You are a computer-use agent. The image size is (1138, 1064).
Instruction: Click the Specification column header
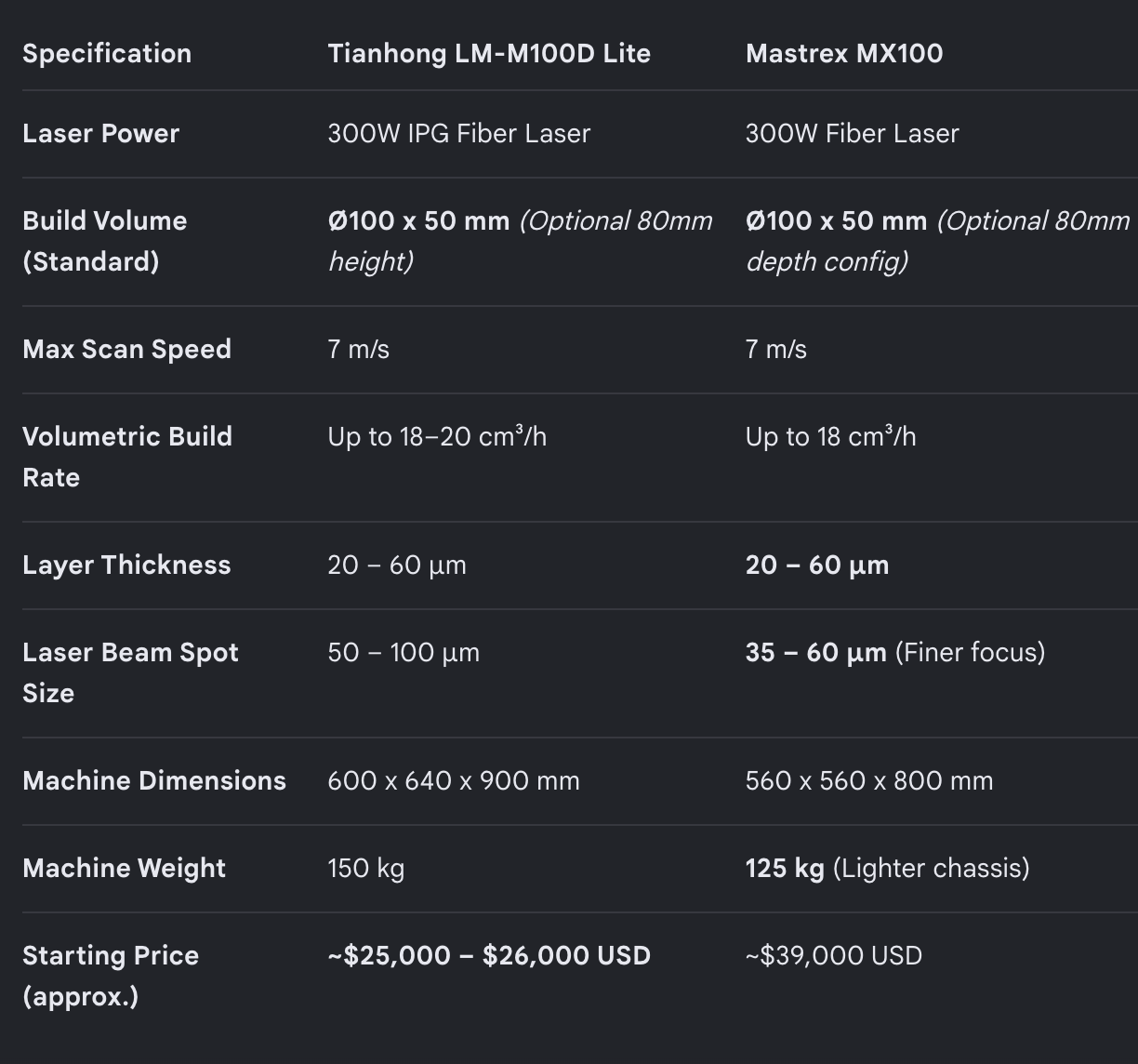107,54
